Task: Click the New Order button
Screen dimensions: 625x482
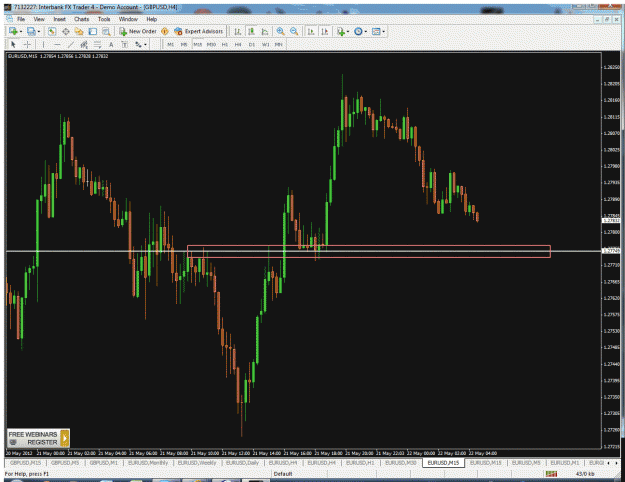Action: (138, 31)
